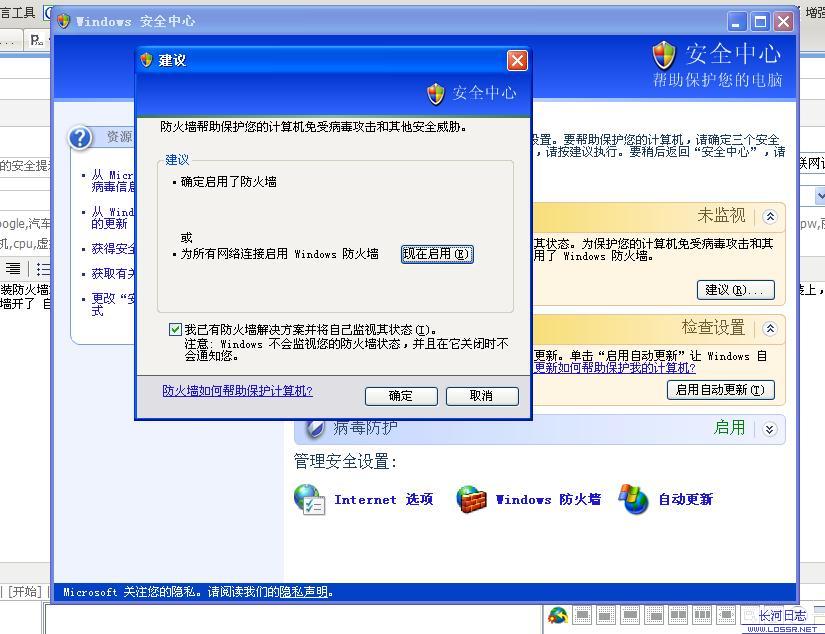825x634 pixels.
Task: Click the green 启用 status text
Action: point(729,427)
